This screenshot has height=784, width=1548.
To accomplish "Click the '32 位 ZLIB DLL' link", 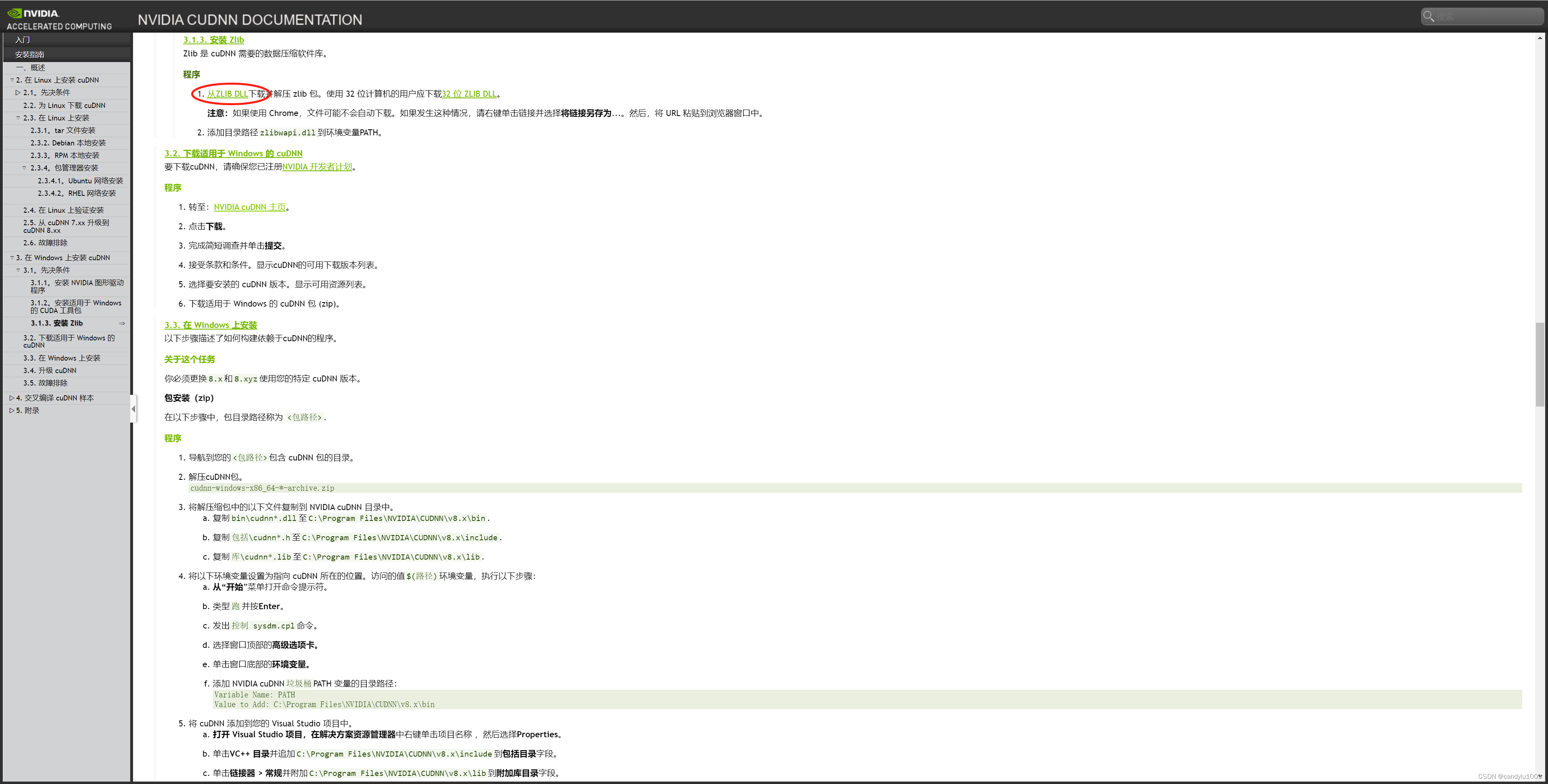I will pyautogui.click(x=469, y=94).
